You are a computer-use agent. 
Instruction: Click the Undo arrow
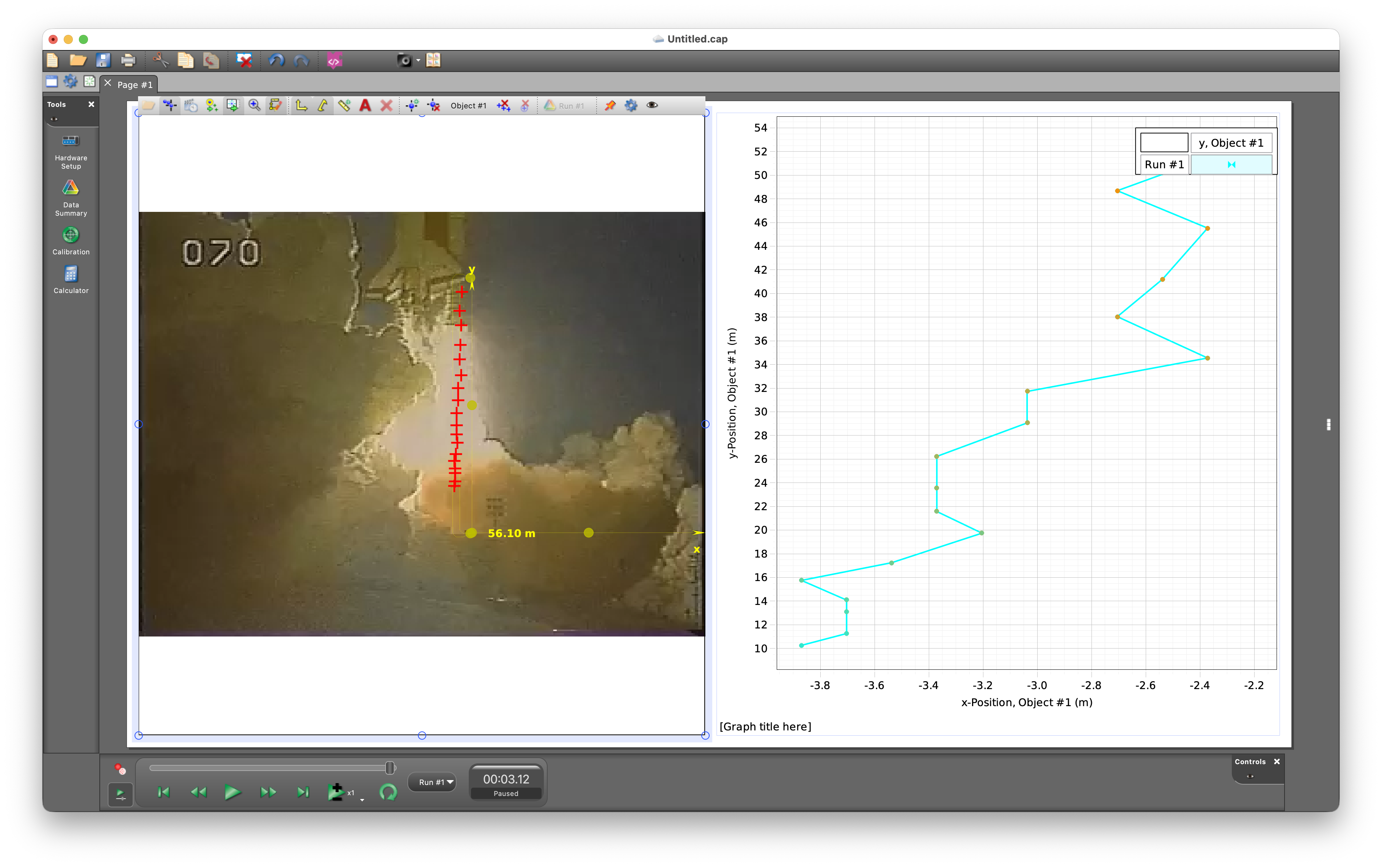(276, 60)
